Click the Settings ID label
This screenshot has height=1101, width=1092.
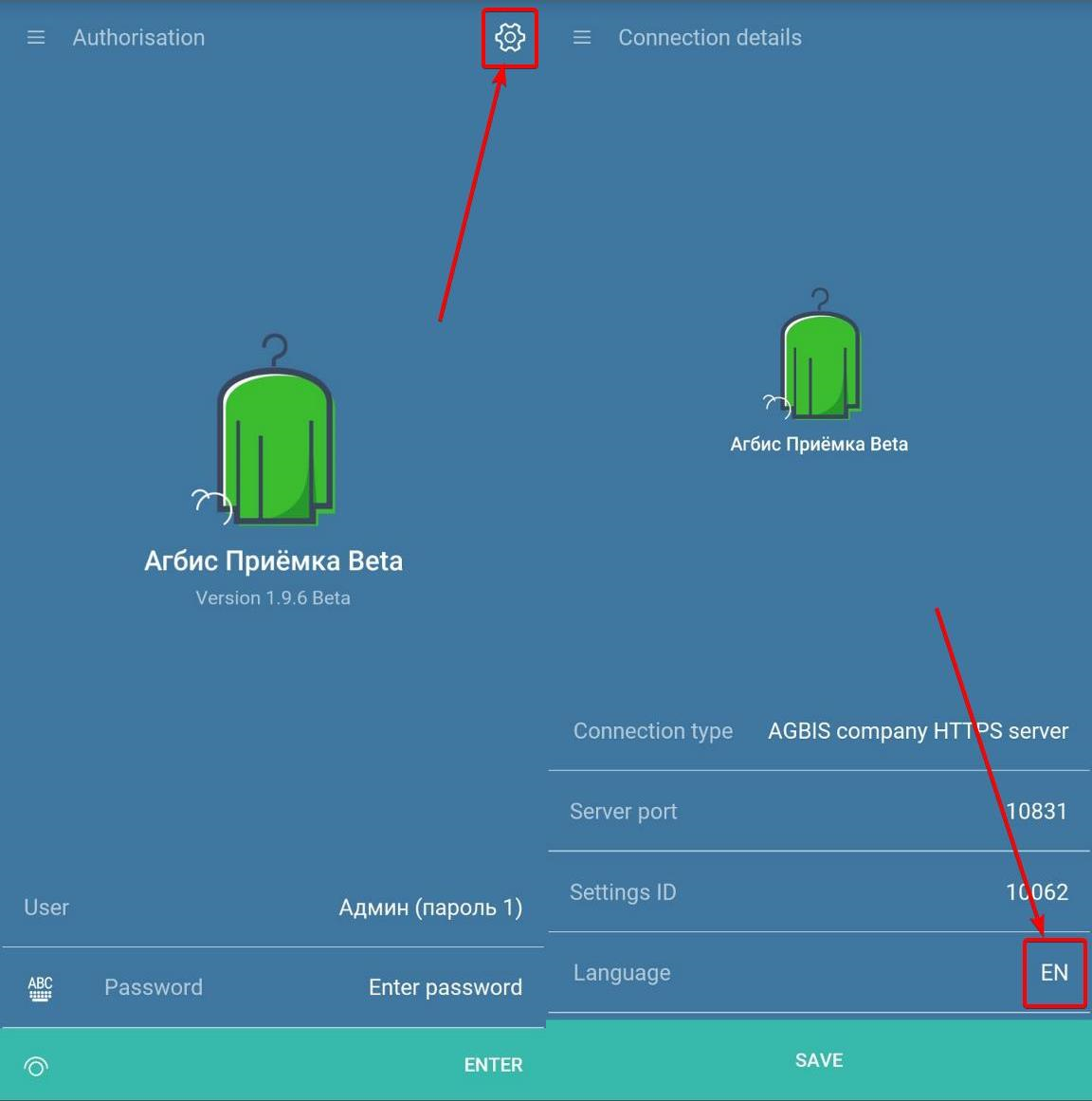623,891
